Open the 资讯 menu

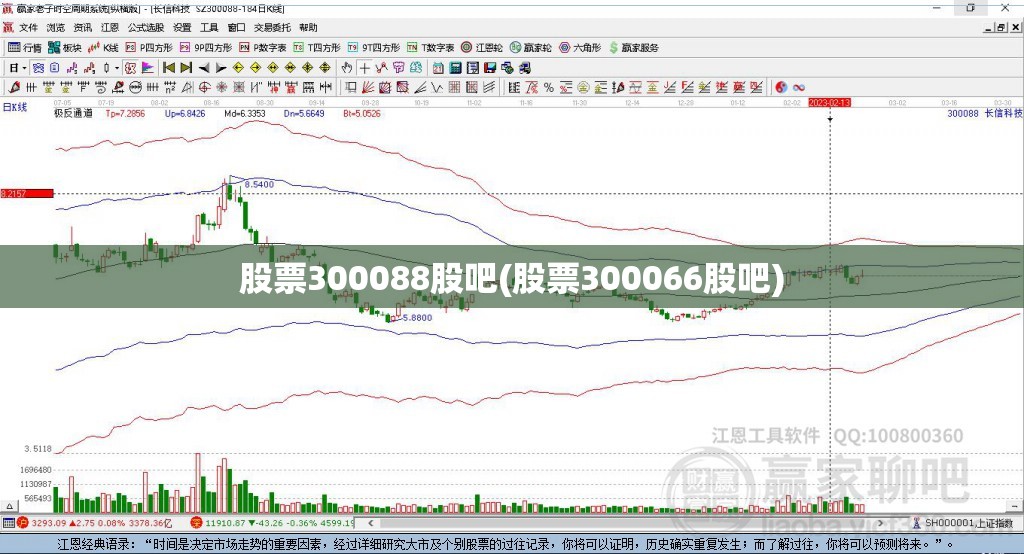point(82,27)
